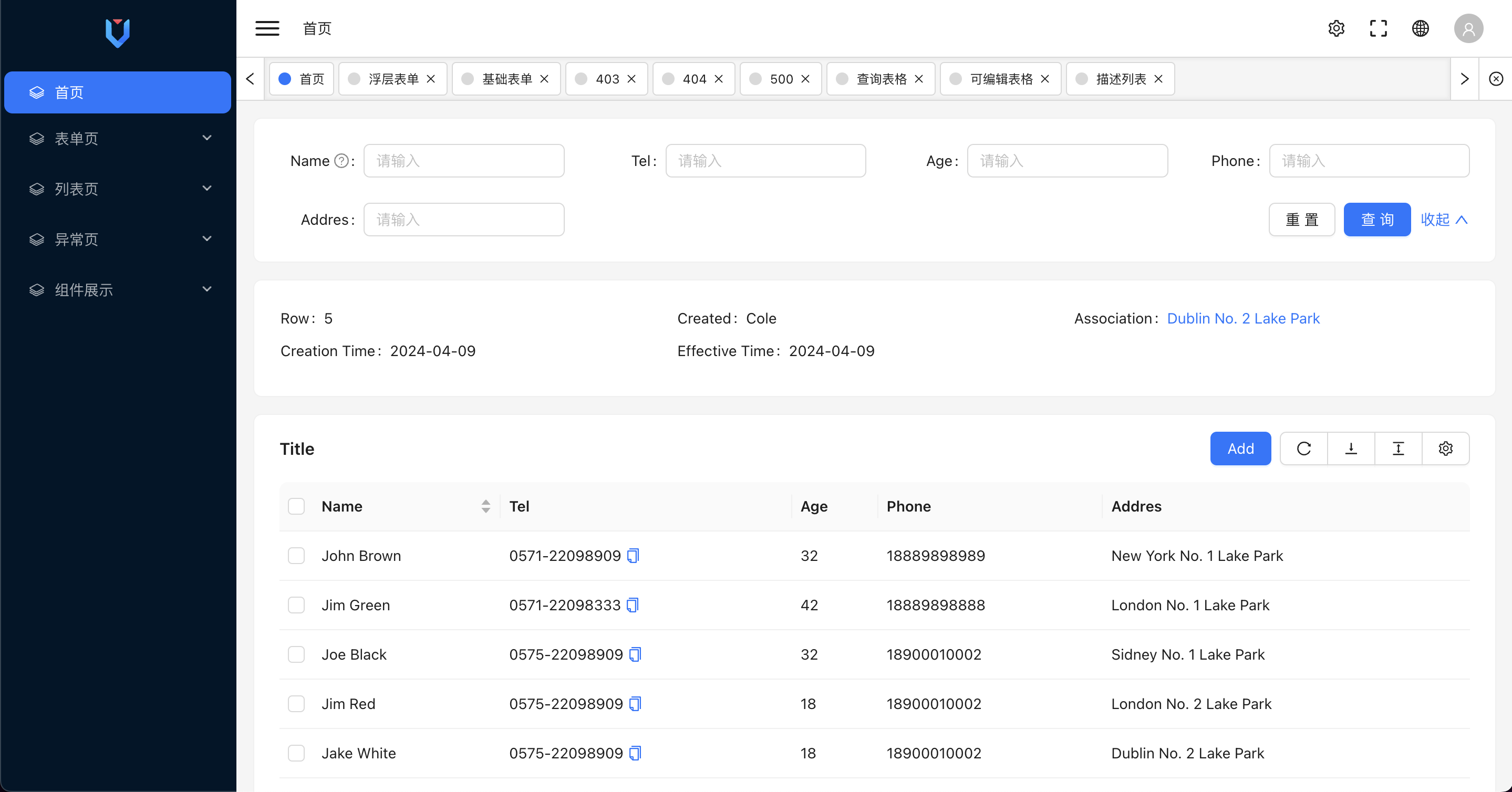The height and width of the screenshot is (792, 1512).
Task: Refresh the table with the reload icon
Action: coord(1303,449)
